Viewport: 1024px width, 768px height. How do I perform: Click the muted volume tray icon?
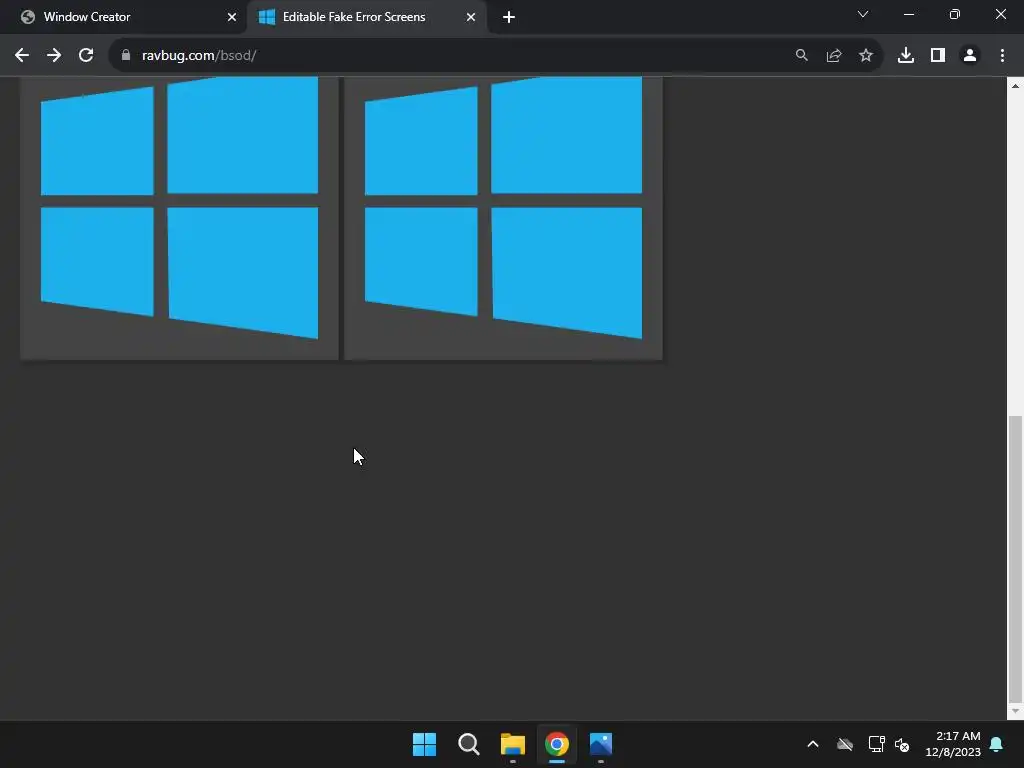point(902,744)
